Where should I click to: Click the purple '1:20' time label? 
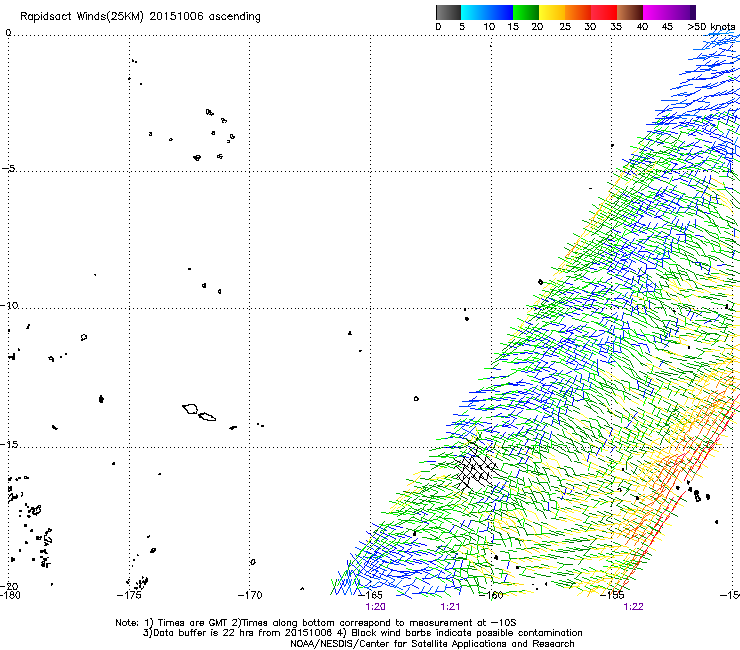(376, 607)
